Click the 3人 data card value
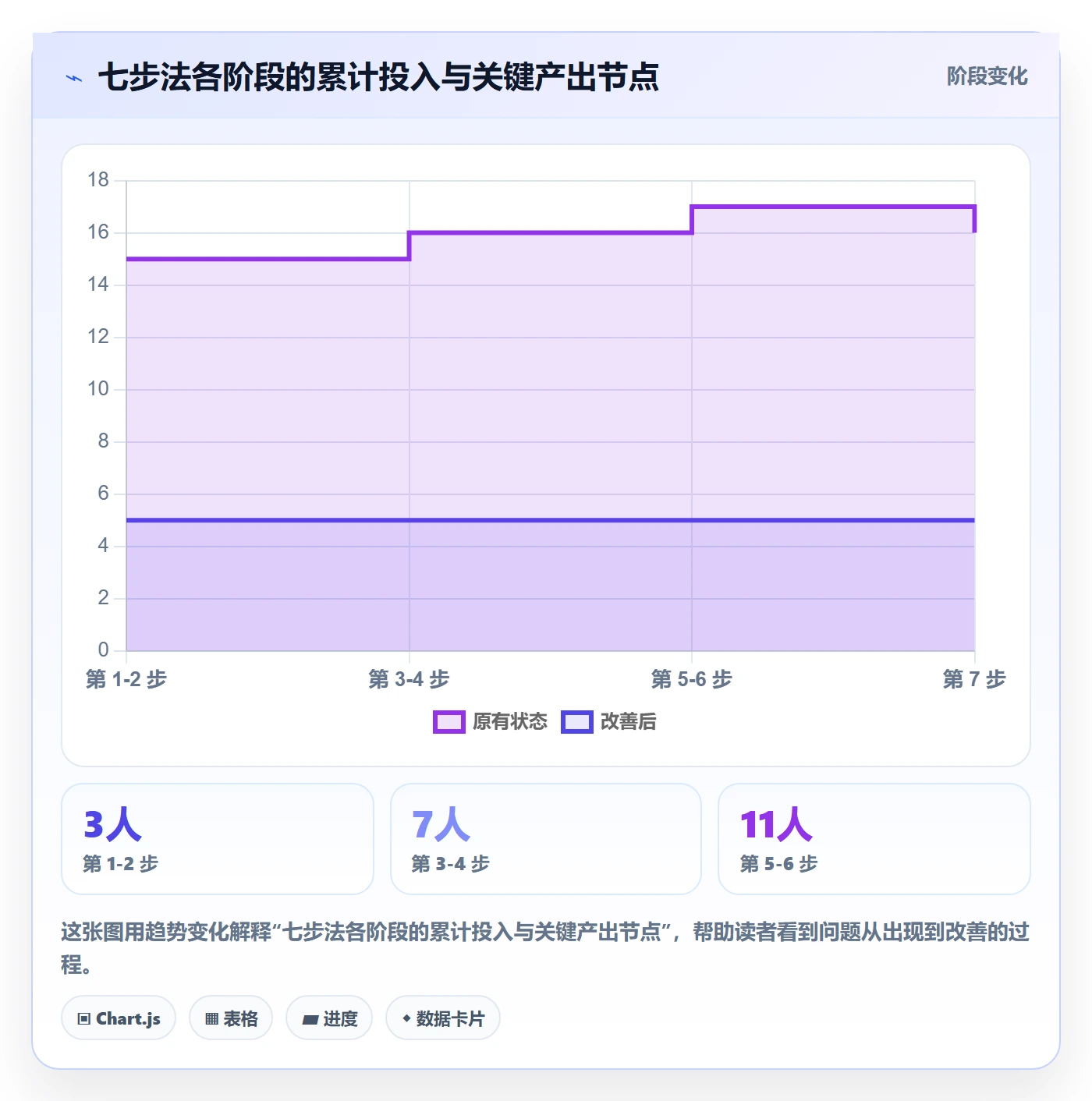1092x1101 pixels. (x=112, y=824)
